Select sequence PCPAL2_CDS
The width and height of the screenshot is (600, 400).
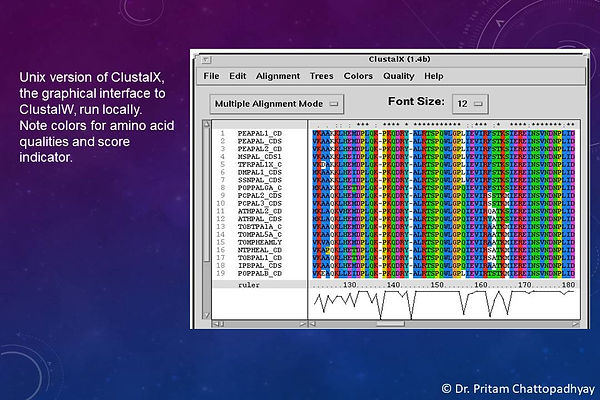click(259, 195)
